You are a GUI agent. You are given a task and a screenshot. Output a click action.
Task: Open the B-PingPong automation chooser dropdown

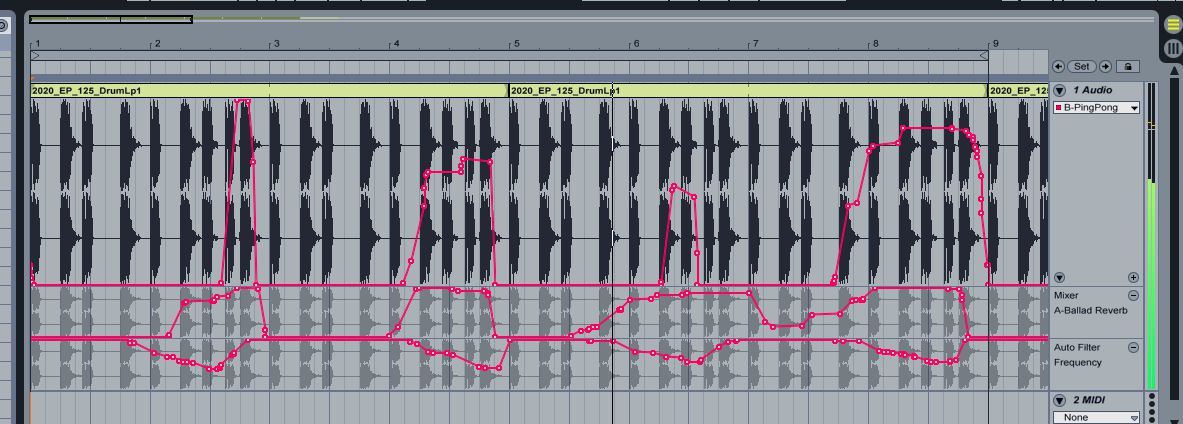coord(1096,108)
